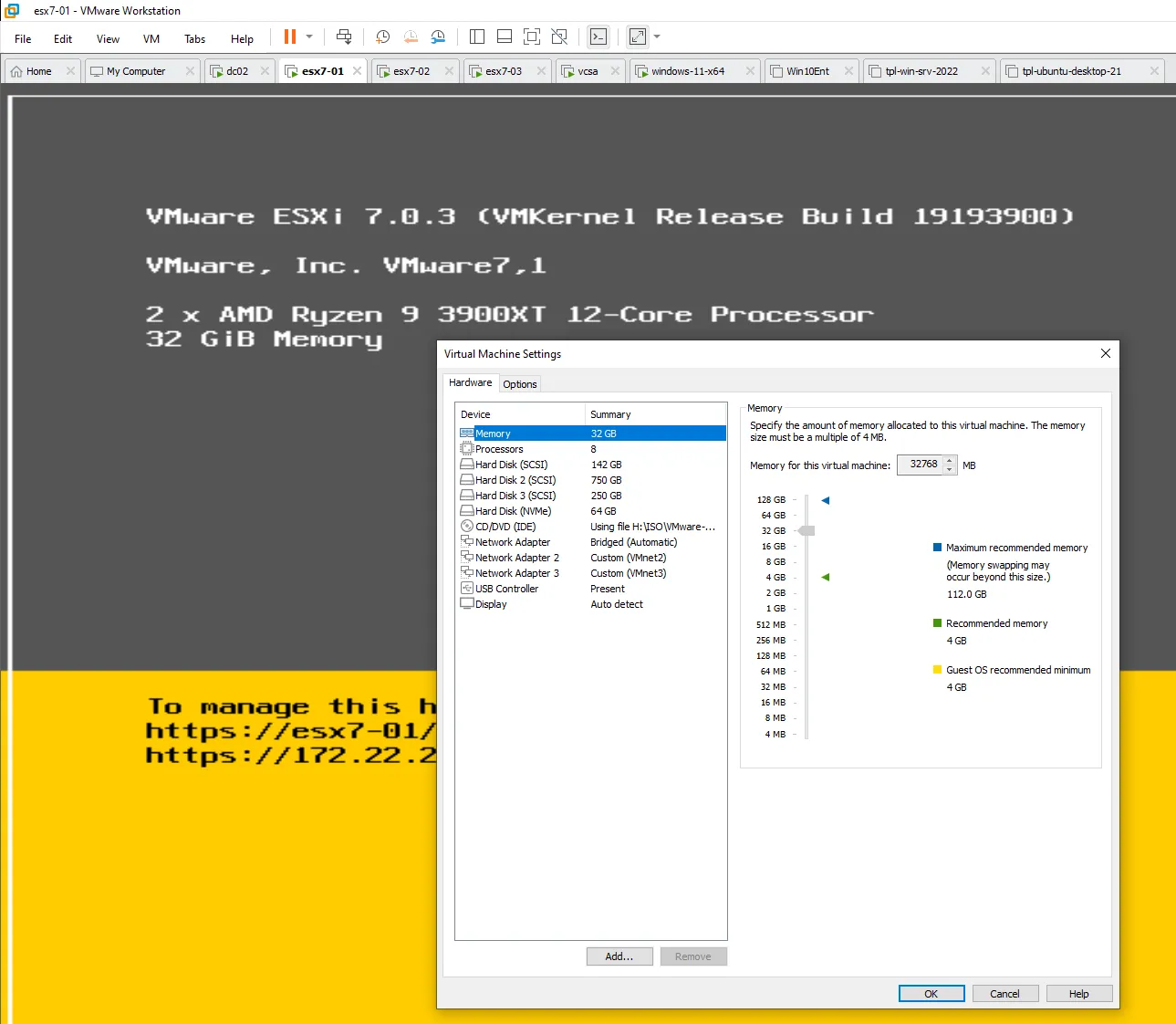Screen dimensions: 1176x1024
Task: Open the console view terminal icon
Action: pos(598,37)
